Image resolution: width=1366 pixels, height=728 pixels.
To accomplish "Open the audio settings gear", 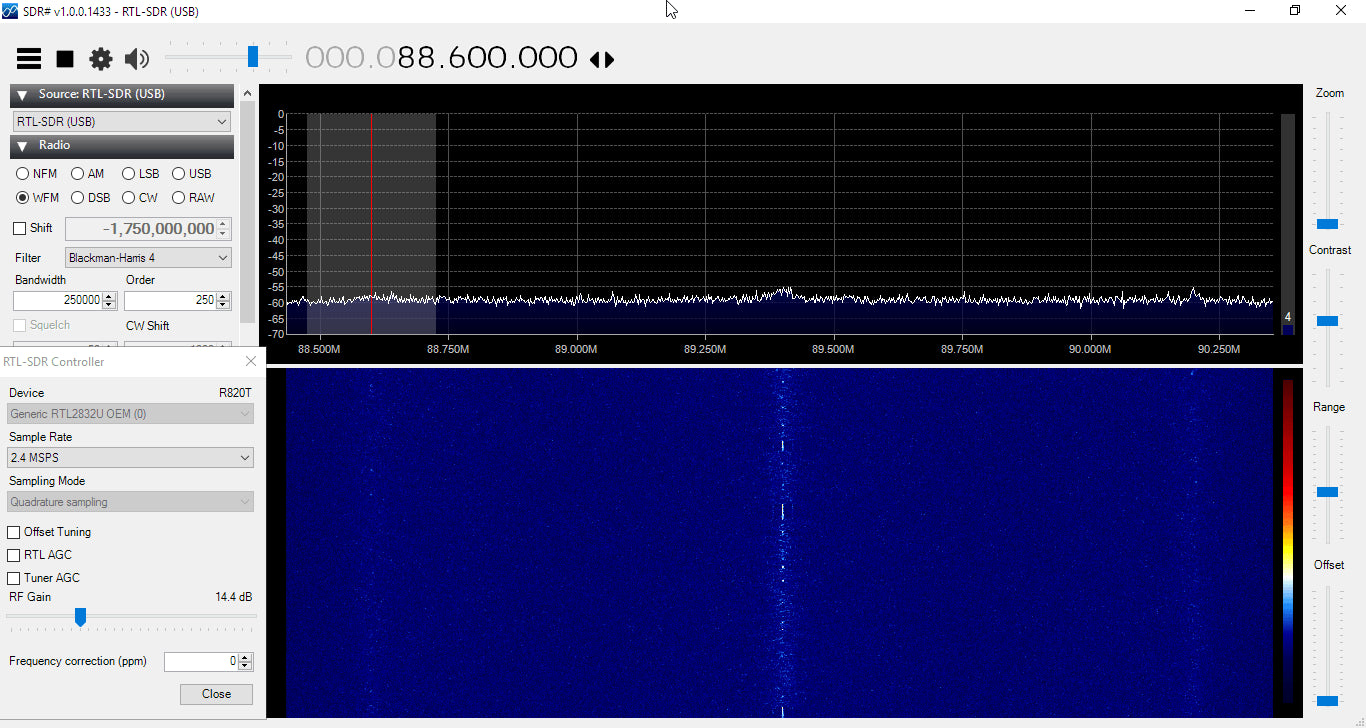I will (x=100, y=58).
